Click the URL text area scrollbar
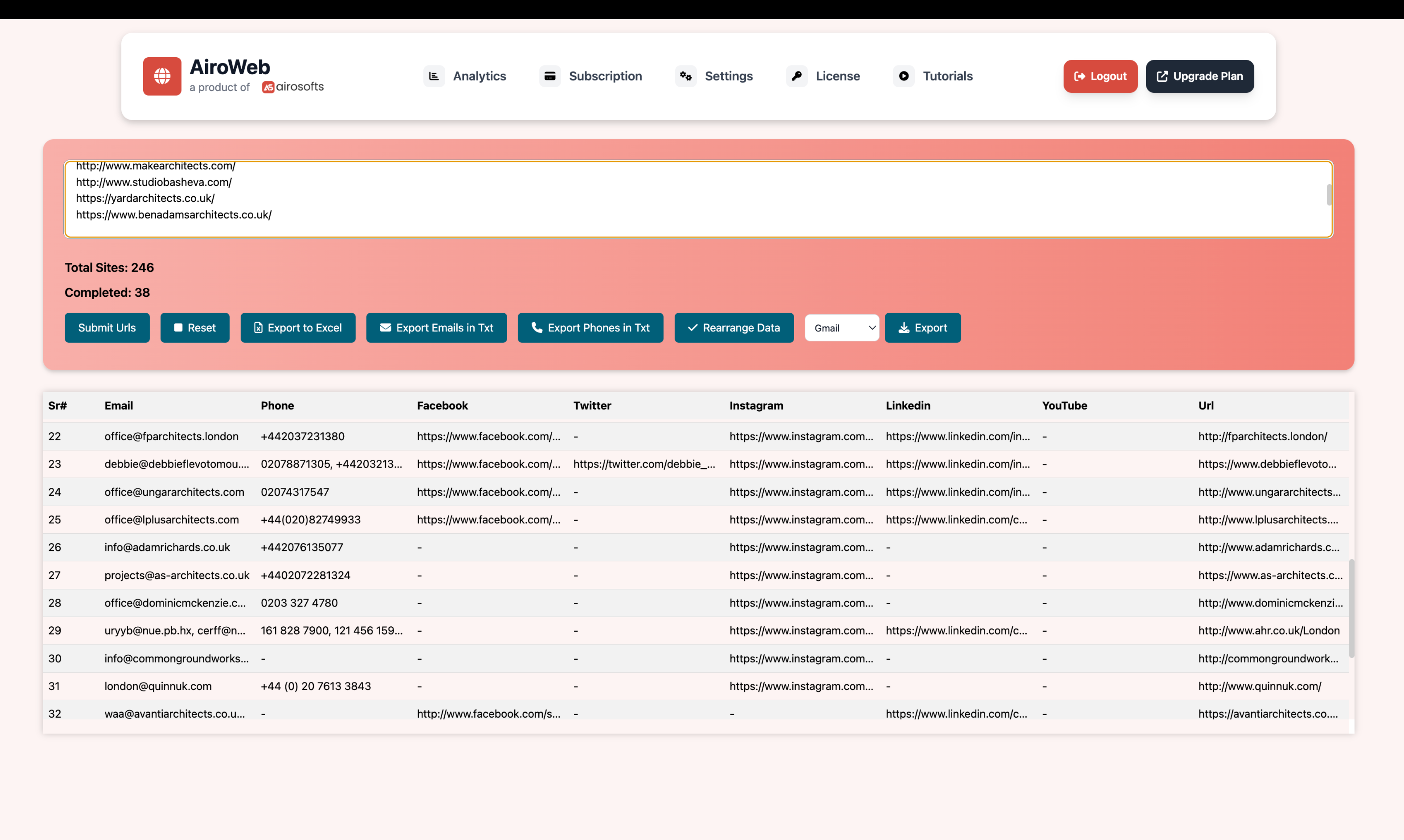 [1329, 194]
